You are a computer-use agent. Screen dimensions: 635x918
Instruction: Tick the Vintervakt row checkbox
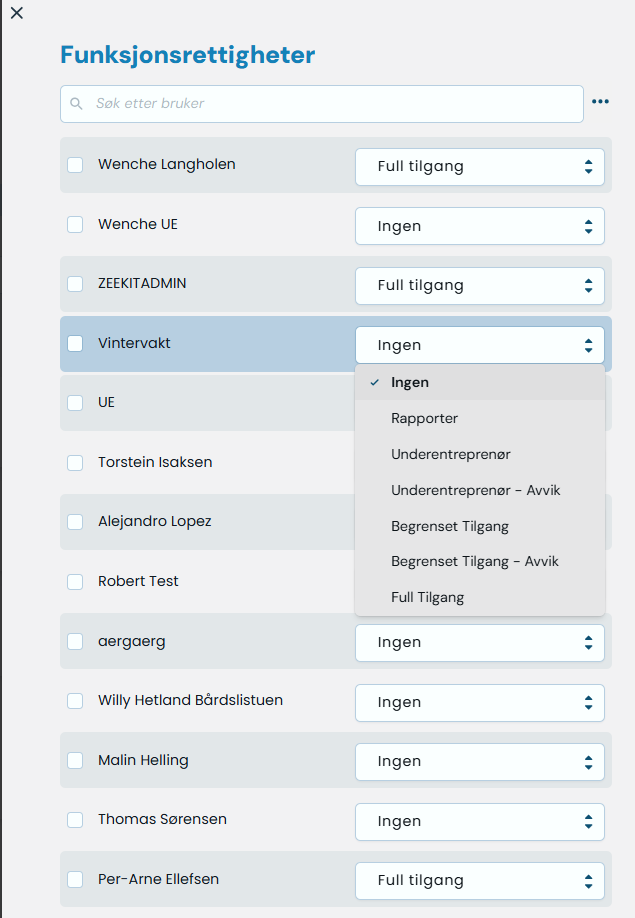click(75, 344)
